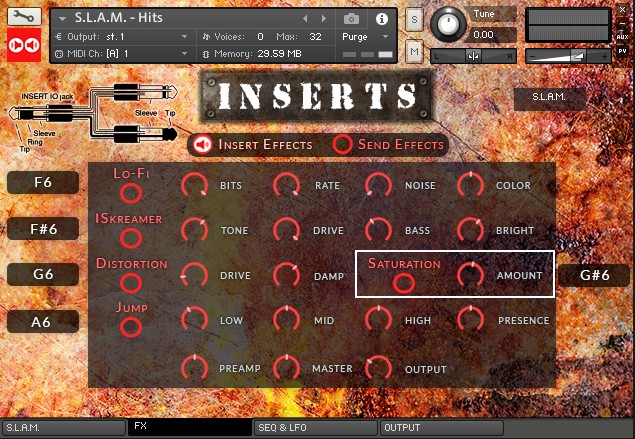Enable the Jump effect toggle
The width and height of the screenshot is (635, 439).
click(x=131, y=327)
